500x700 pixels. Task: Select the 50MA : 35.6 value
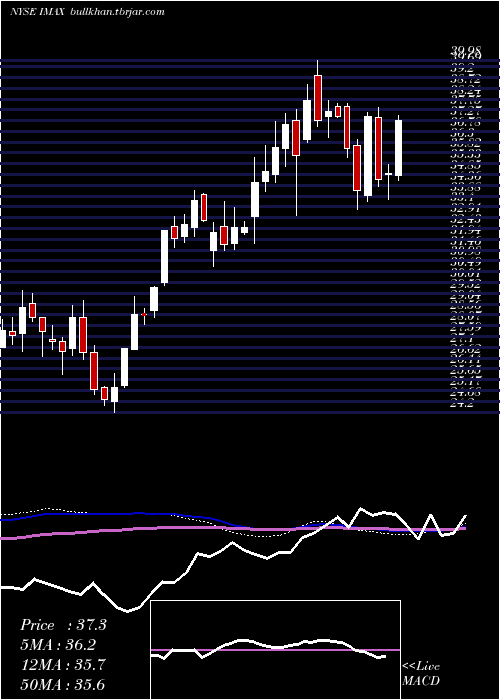click(63, 684)
